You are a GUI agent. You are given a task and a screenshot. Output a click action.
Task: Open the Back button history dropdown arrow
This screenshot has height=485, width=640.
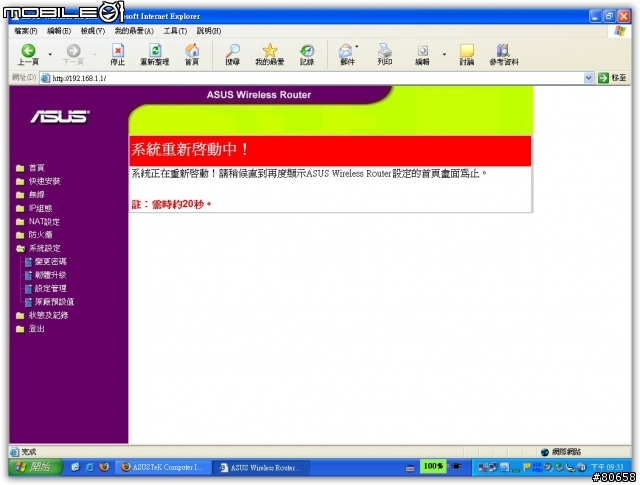50,54
